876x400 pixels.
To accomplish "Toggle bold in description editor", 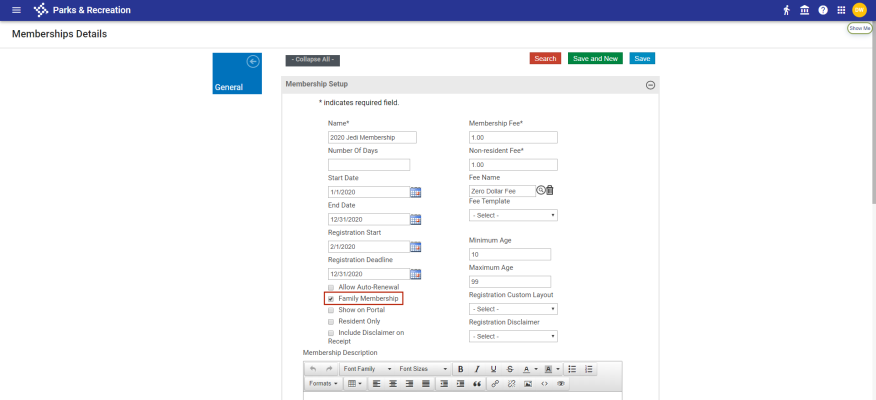I will pos(460,369).
